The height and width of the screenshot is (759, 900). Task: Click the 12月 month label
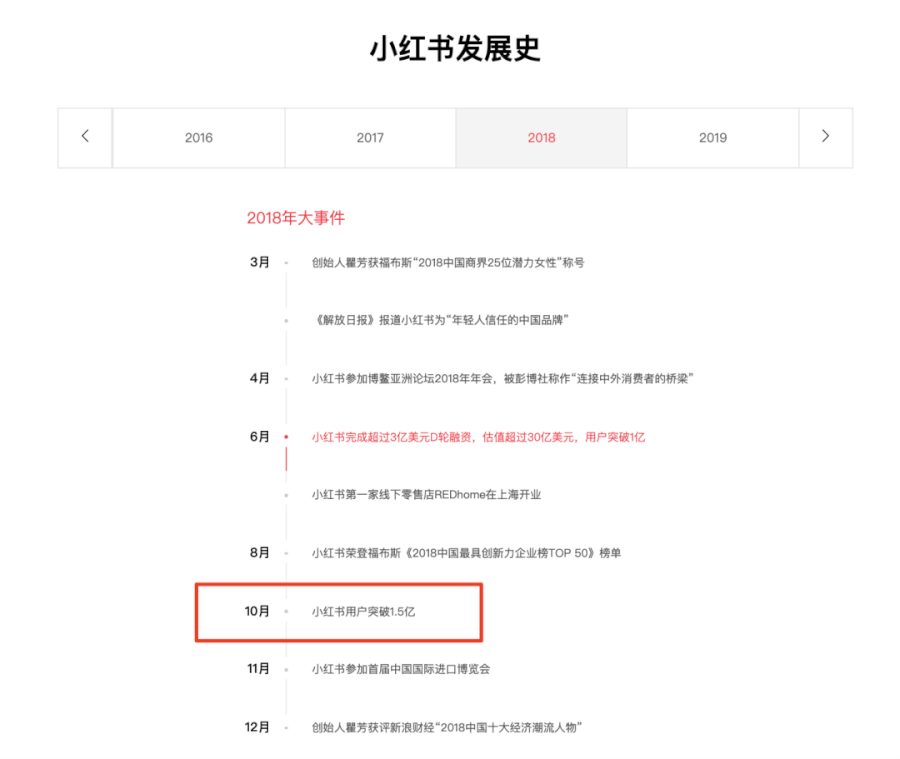257,727
